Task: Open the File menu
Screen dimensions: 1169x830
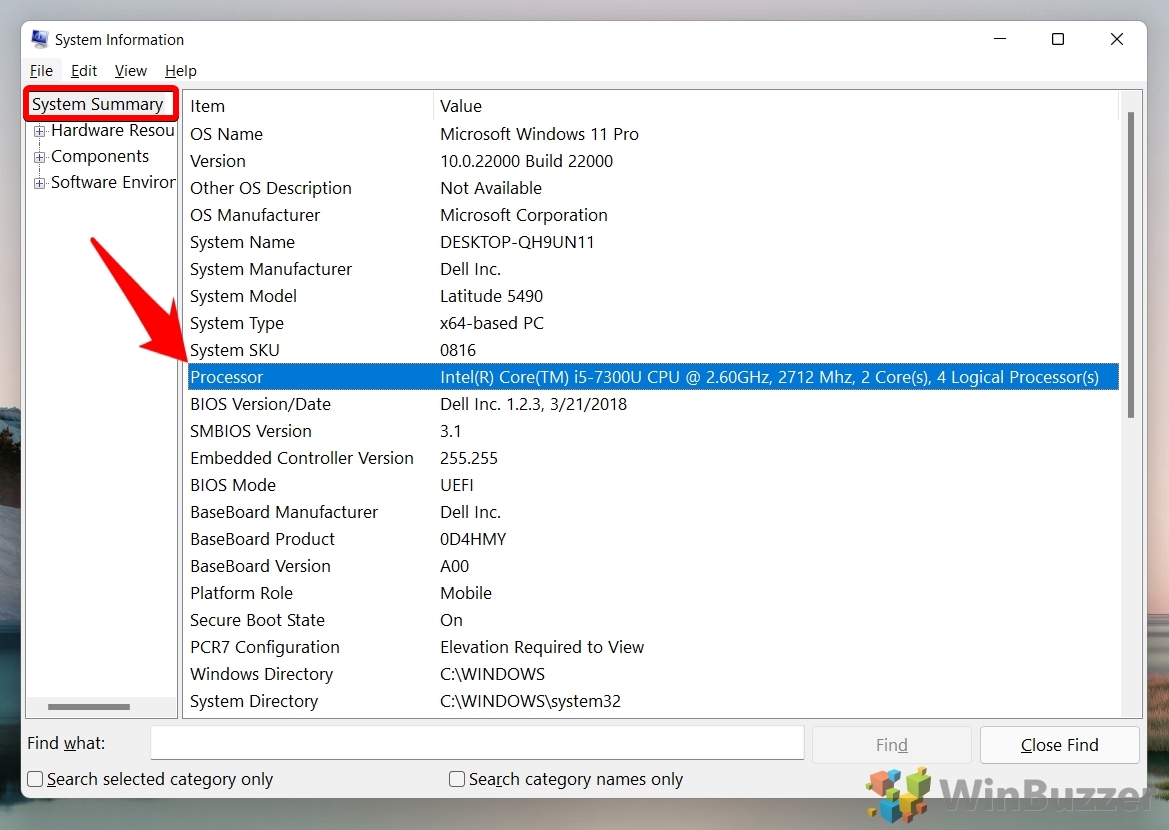Action: click(41, 71)
